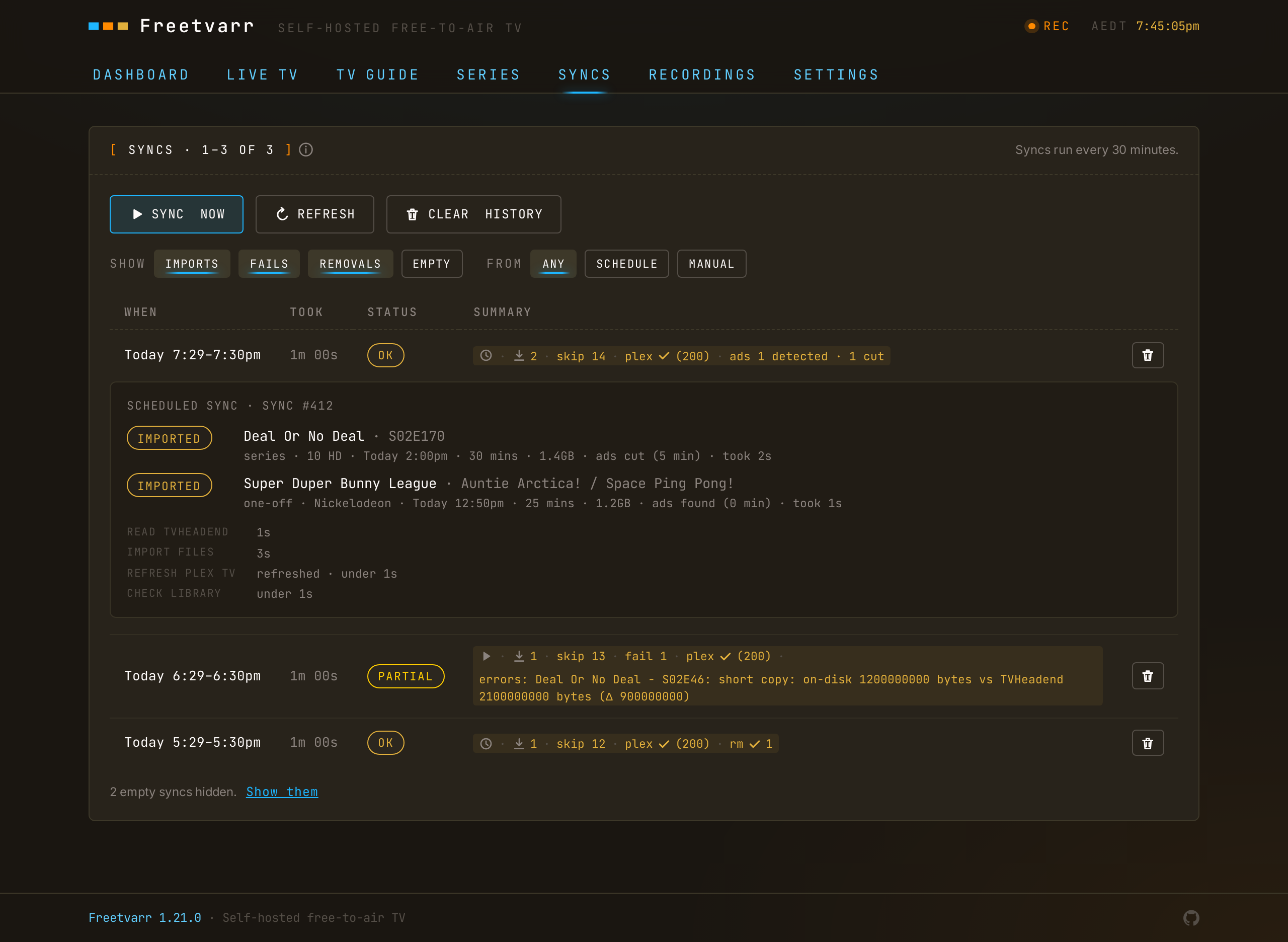
Task: Click the clock icon in the 5:29pm summary
Action: click(486, 744)
